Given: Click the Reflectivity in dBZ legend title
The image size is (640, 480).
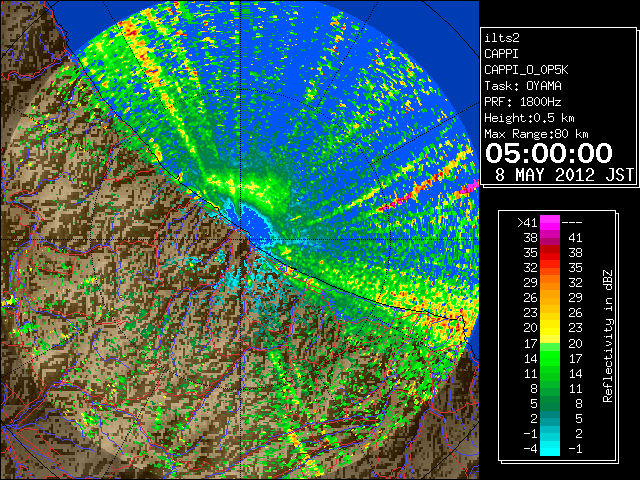Looking at the screenshot, I should (x=608, y=336).
